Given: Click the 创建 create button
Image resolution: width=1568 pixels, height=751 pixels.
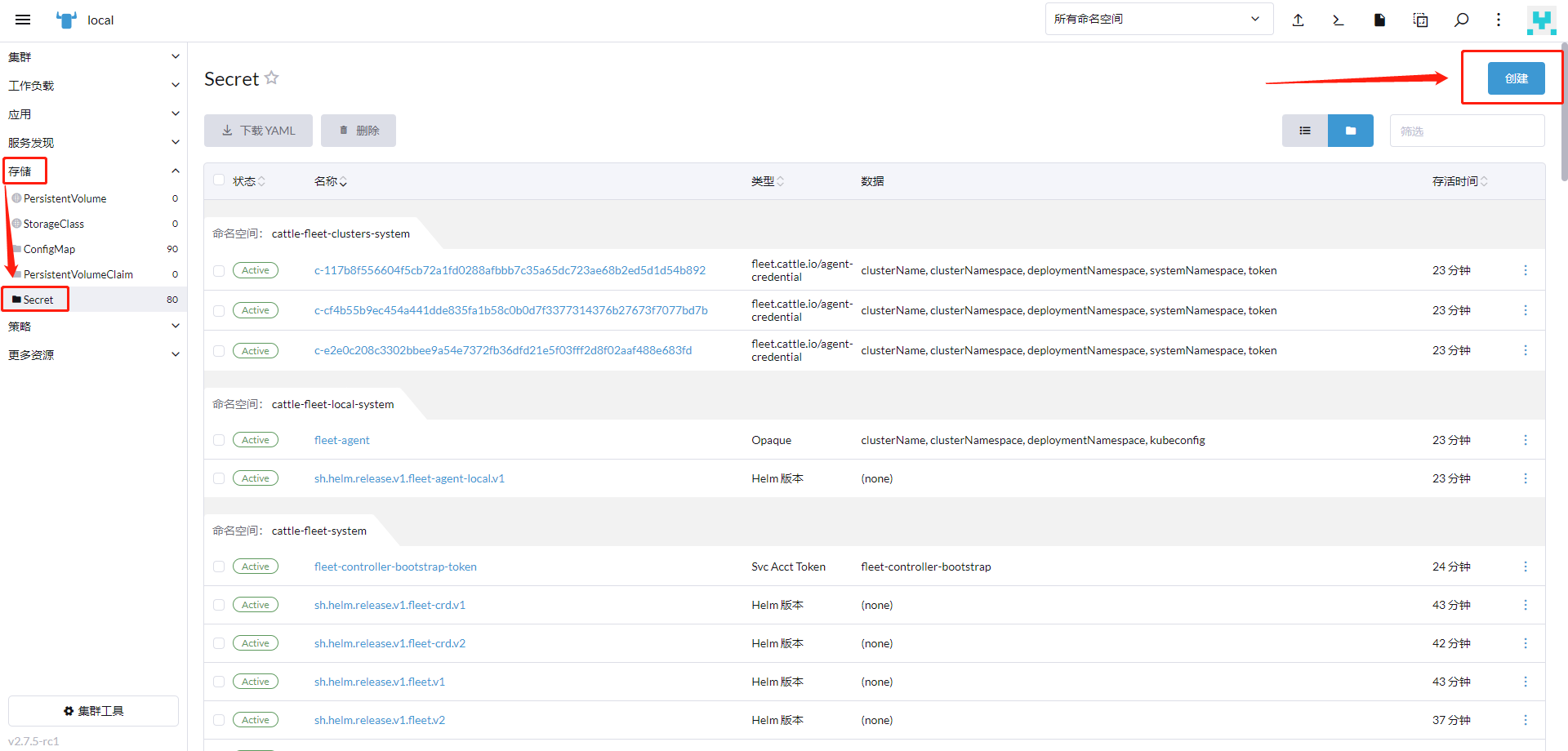Looking at the screenshot, I should tap(1517, 78).
